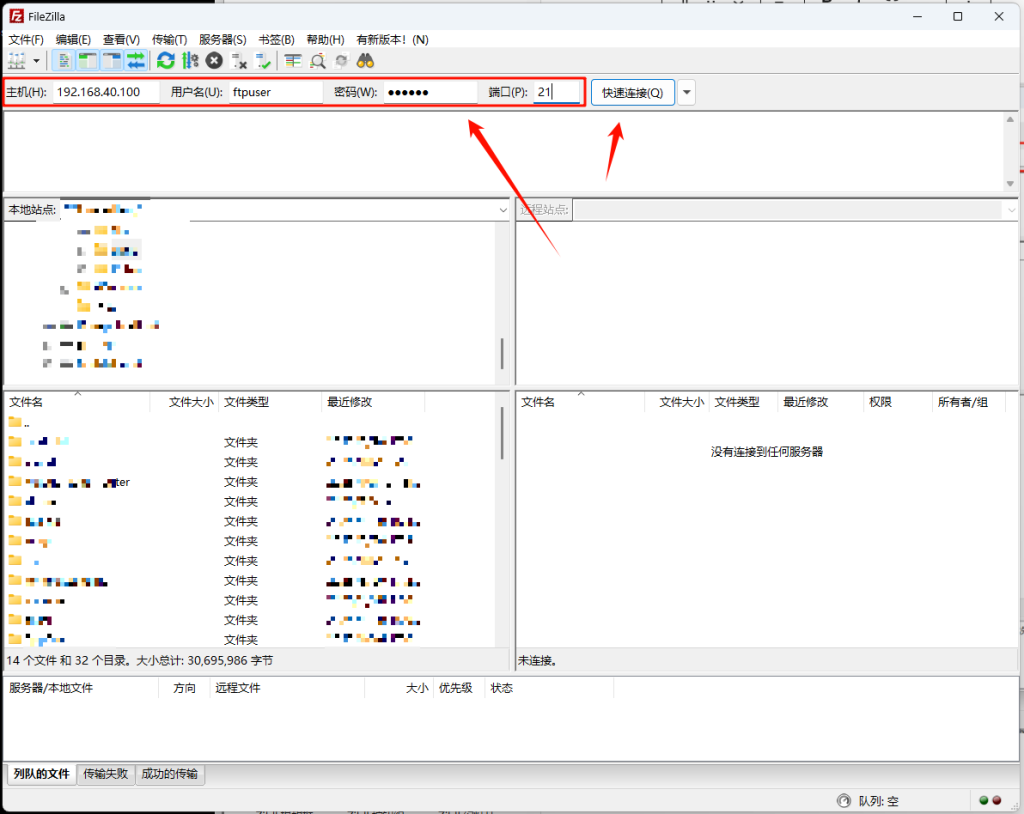Toggle the transfer queue panel

click(137, 61)
